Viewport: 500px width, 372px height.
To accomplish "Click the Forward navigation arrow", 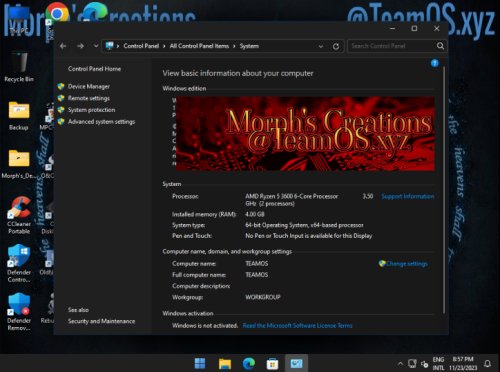I will [80, 46].
